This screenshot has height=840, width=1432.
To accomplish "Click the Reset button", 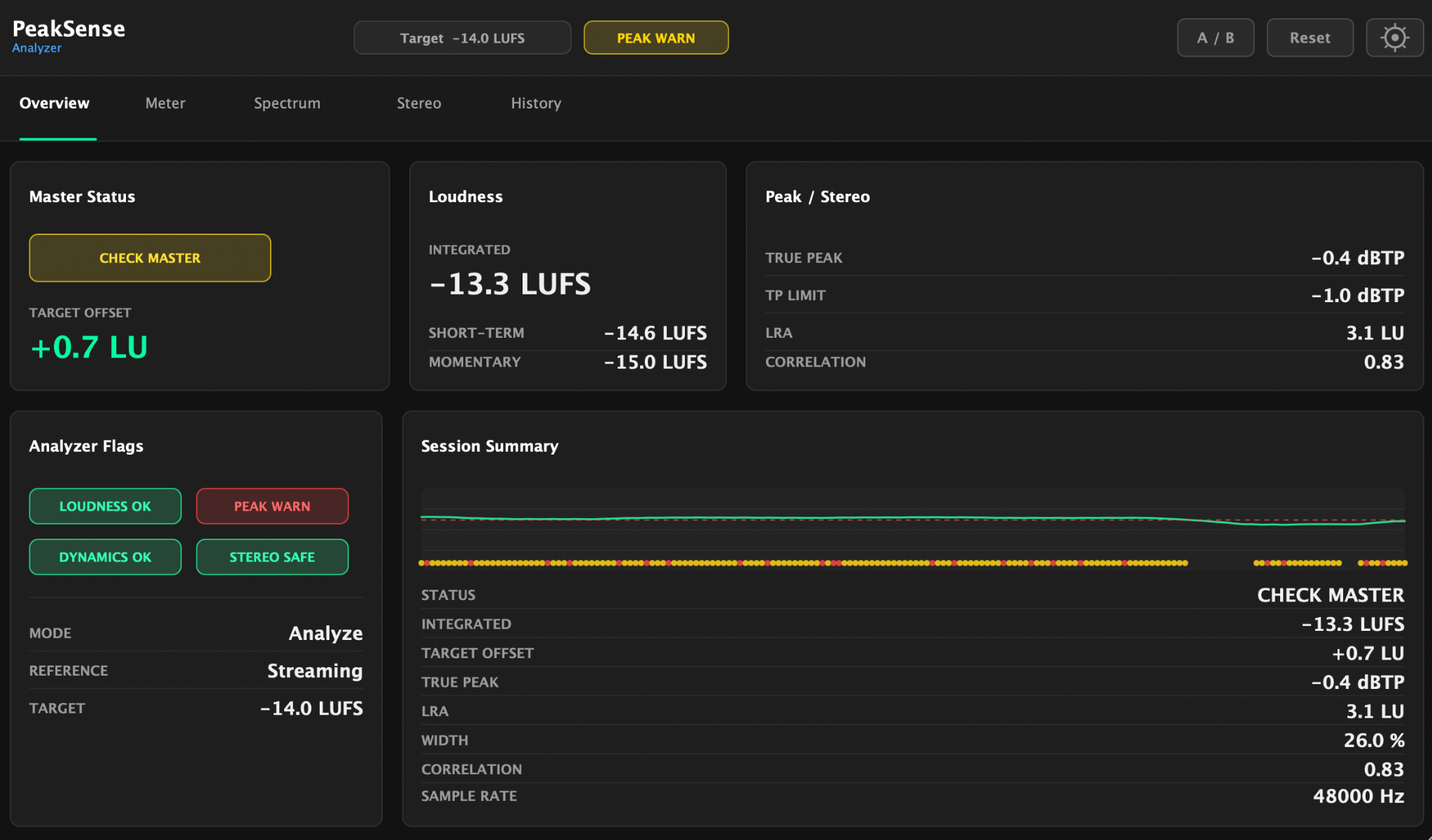I will coord(1310,38).
